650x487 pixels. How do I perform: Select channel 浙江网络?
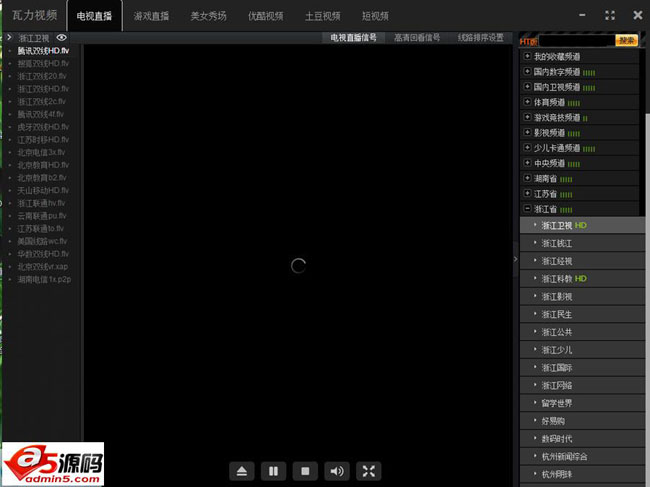582,385
